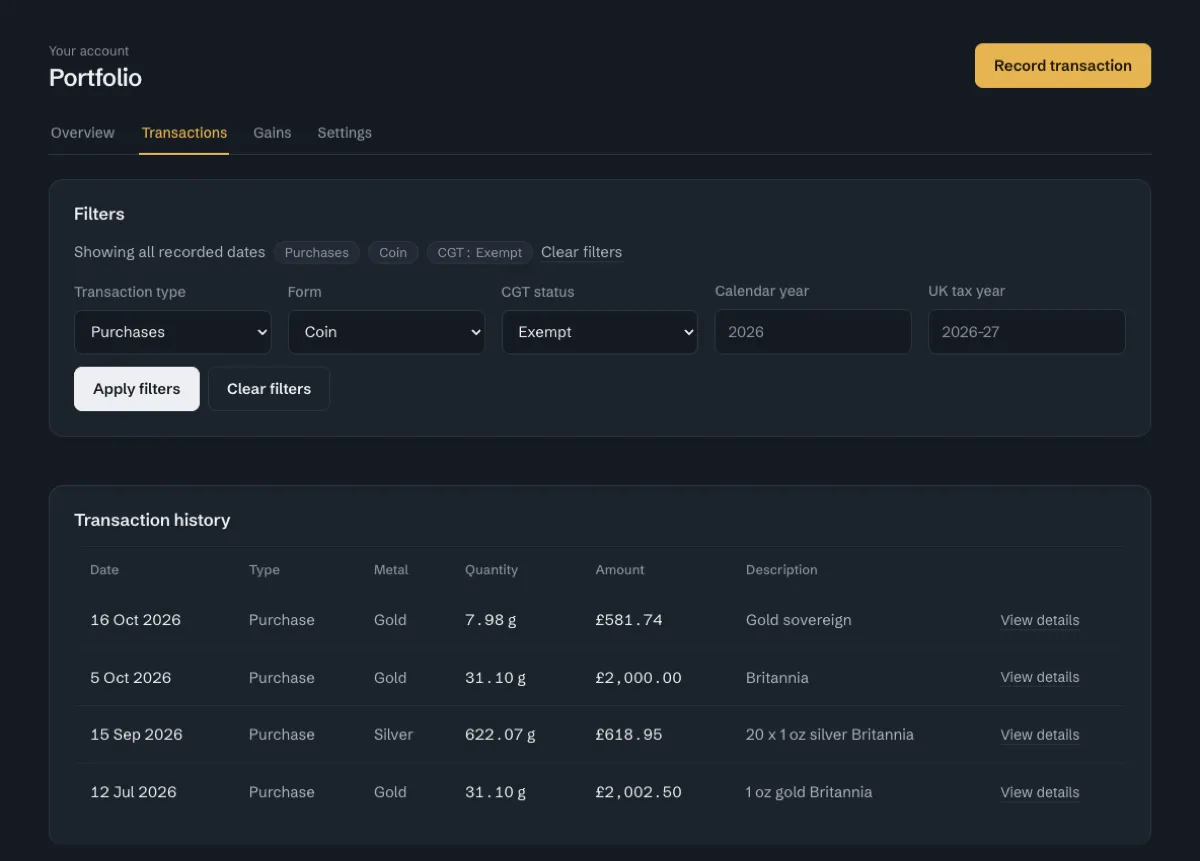
Task: Apply filters with the white button
Action: [x=137, y=389]
